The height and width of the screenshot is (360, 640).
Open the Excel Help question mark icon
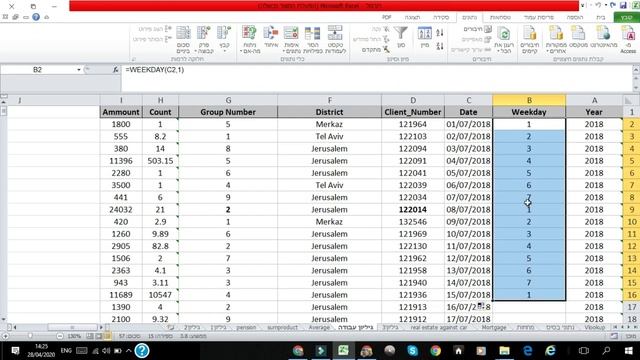pyautogui.click(x=36, y=17)
